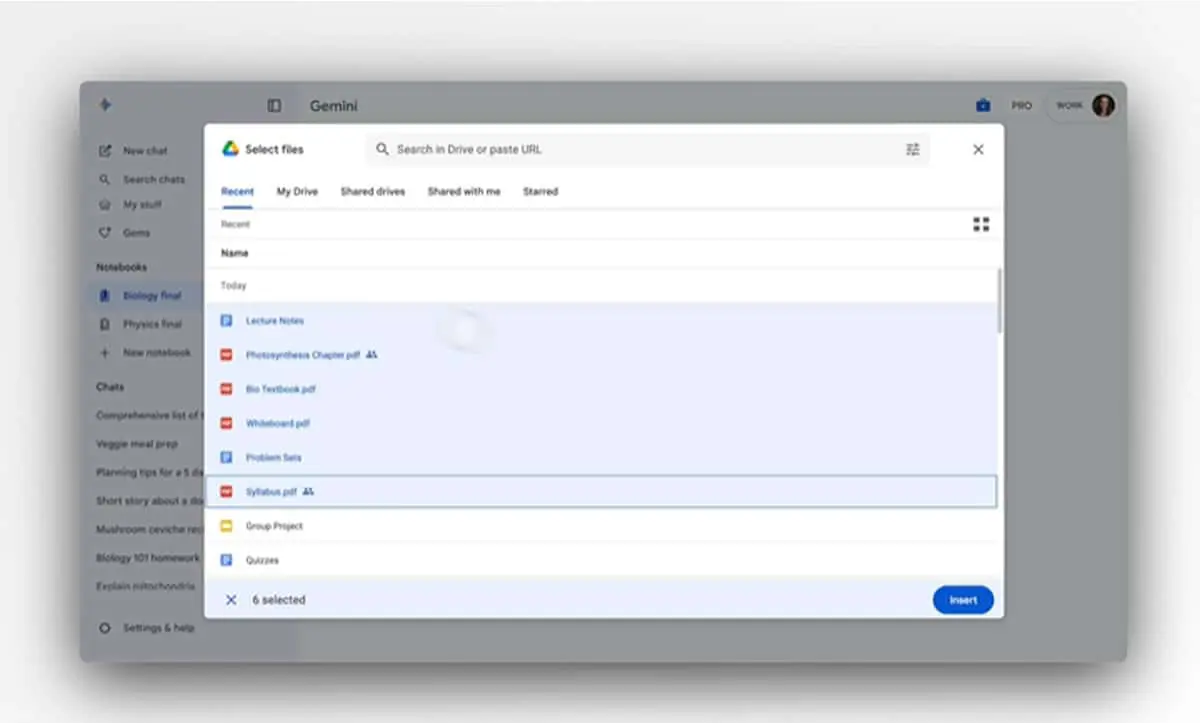Click the search magnifier icon in Drive search

pos(382,149)
